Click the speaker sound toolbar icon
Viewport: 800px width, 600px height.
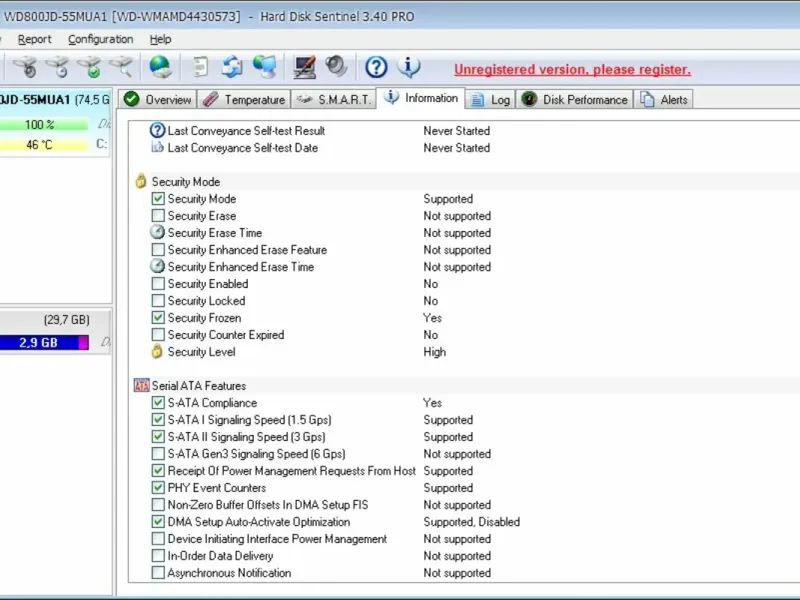pyautogui.click(x=336, y=66)
